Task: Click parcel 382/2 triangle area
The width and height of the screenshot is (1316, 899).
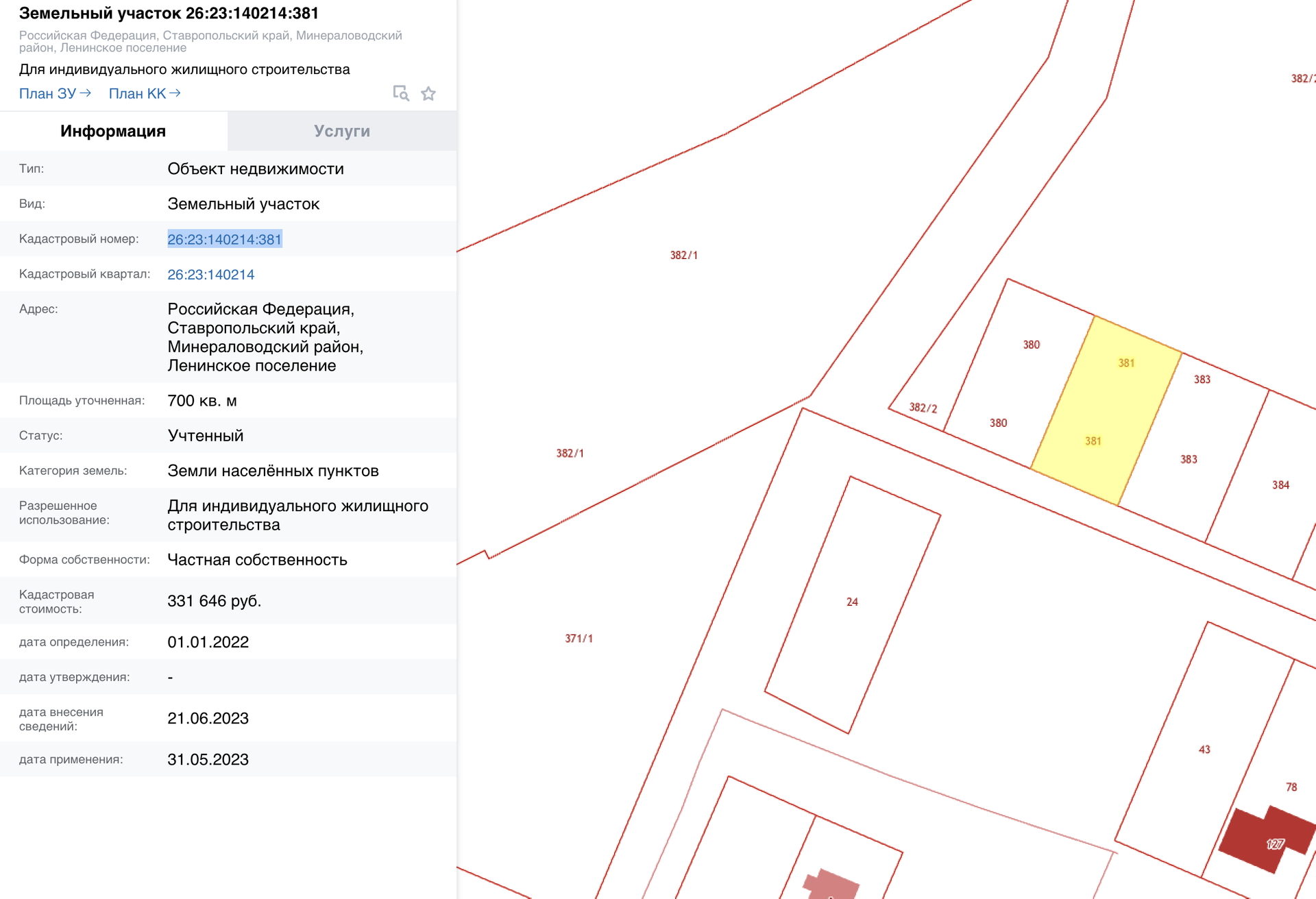Action: [x=923, y=408]
